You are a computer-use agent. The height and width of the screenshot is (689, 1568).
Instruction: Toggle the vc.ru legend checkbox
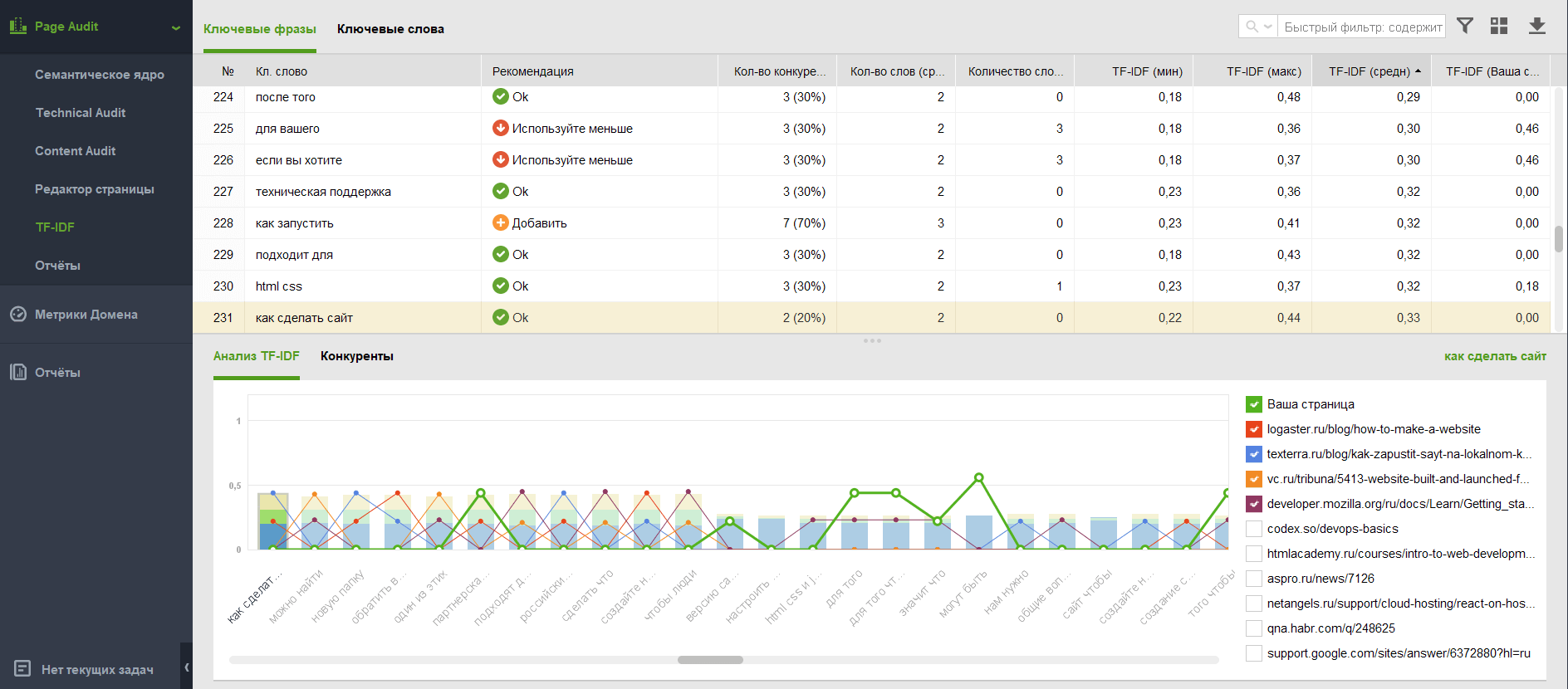point(1254,479)
